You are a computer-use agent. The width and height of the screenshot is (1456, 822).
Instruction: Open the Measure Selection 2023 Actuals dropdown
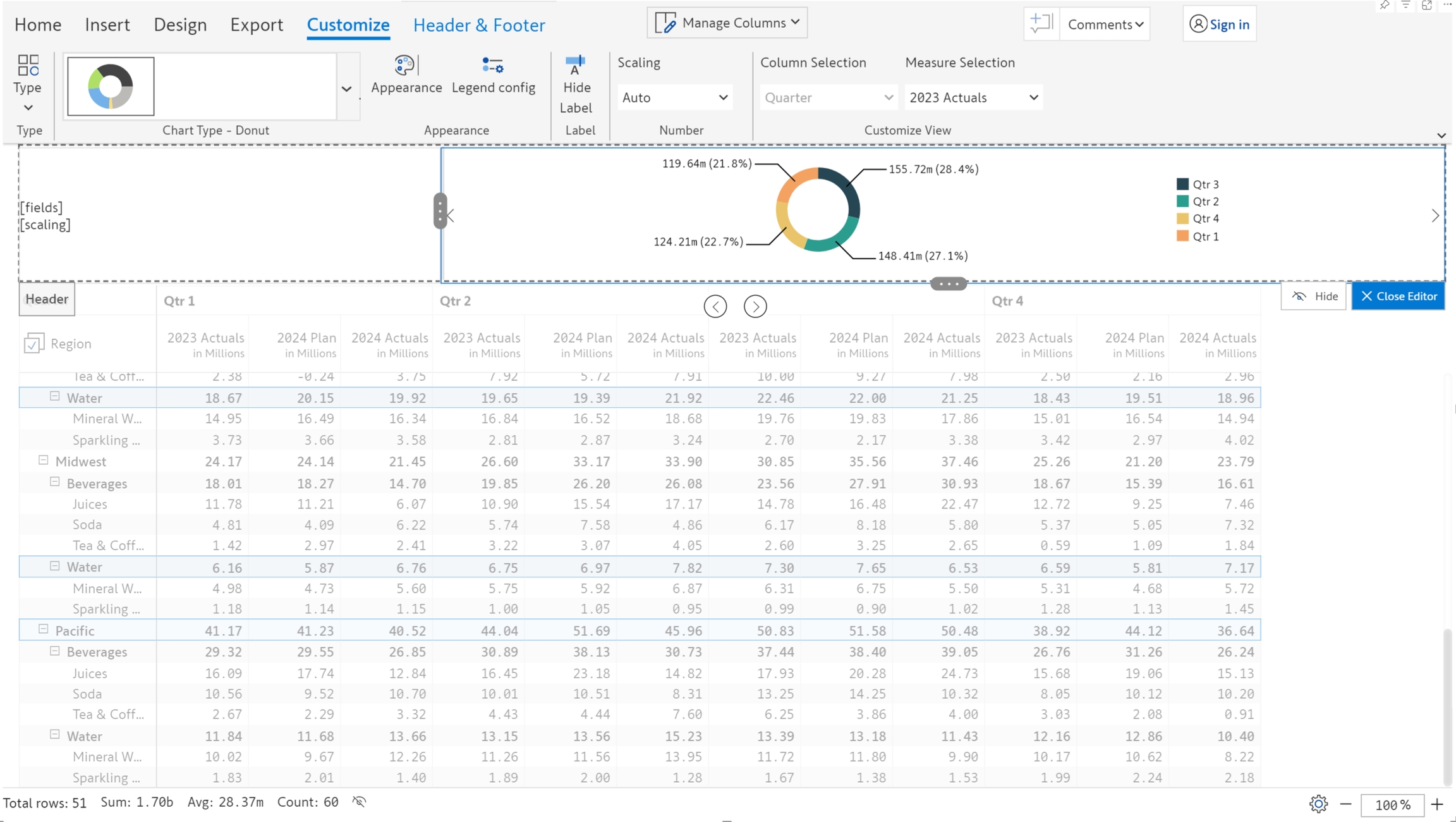(973, 97)
